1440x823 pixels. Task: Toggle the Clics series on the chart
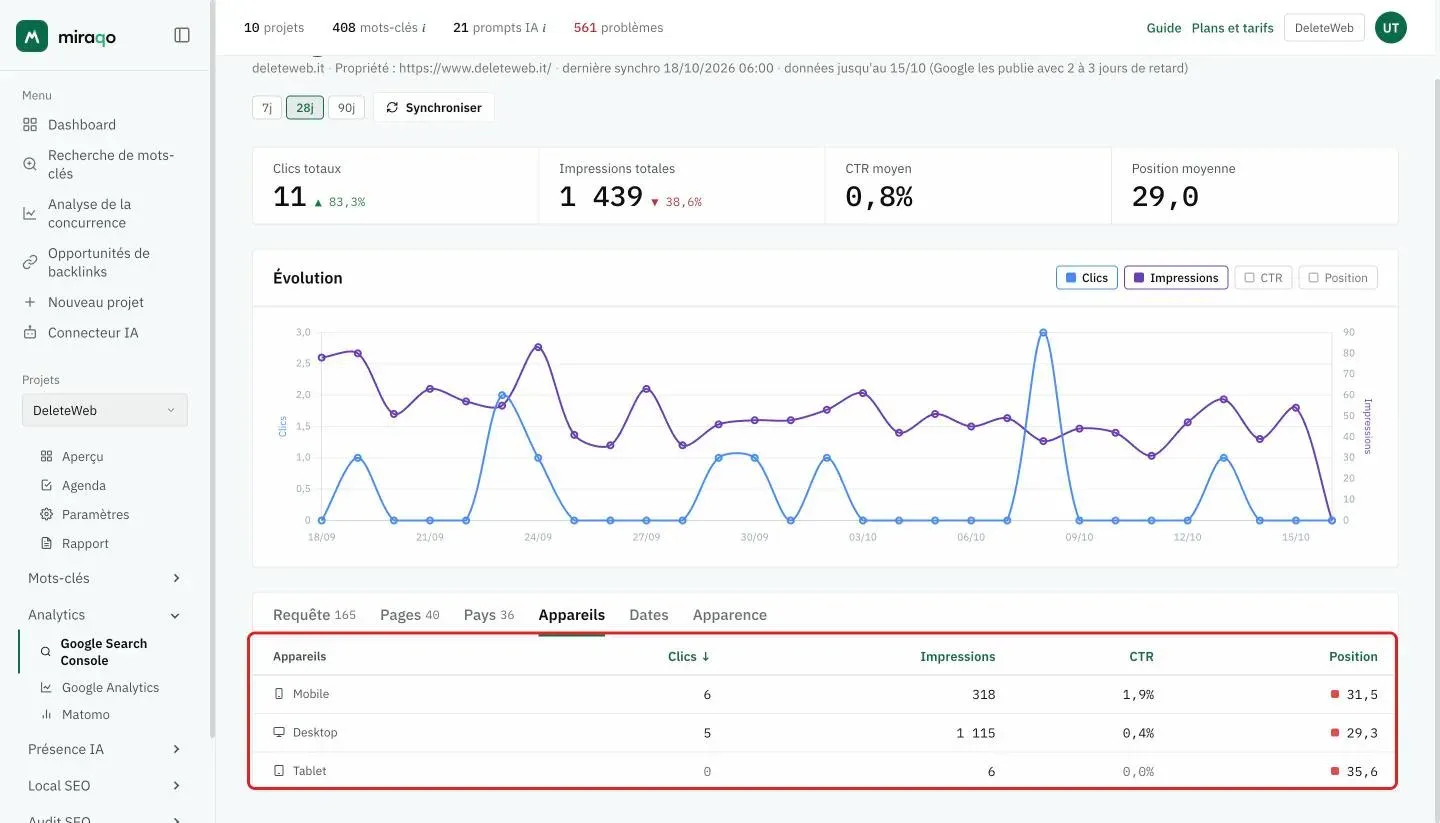(x=1086, y=278)
